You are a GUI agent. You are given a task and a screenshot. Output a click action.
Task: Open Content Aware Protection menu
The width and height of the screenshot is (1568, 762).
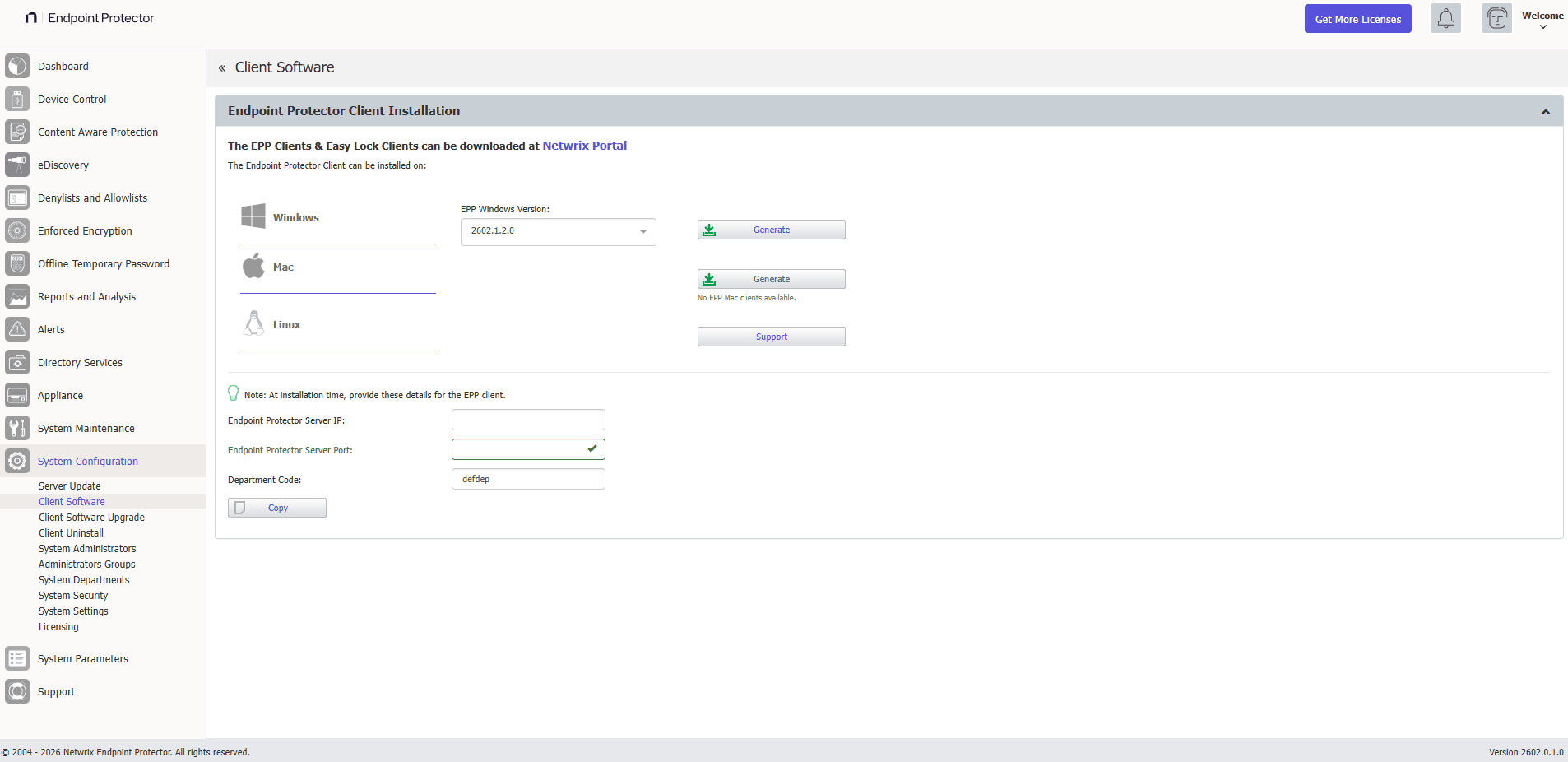coord(98,132)
